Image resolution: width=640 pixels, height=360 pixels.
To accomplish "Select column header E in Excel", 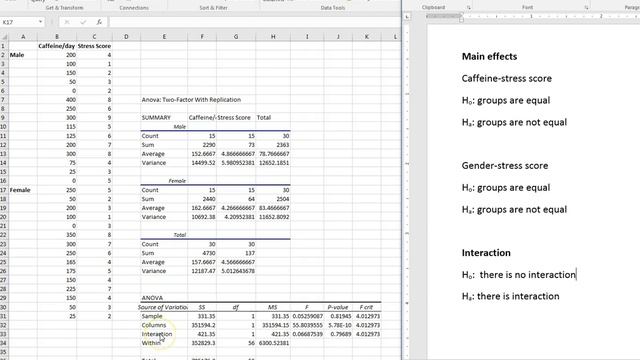I will coord(164,37).
